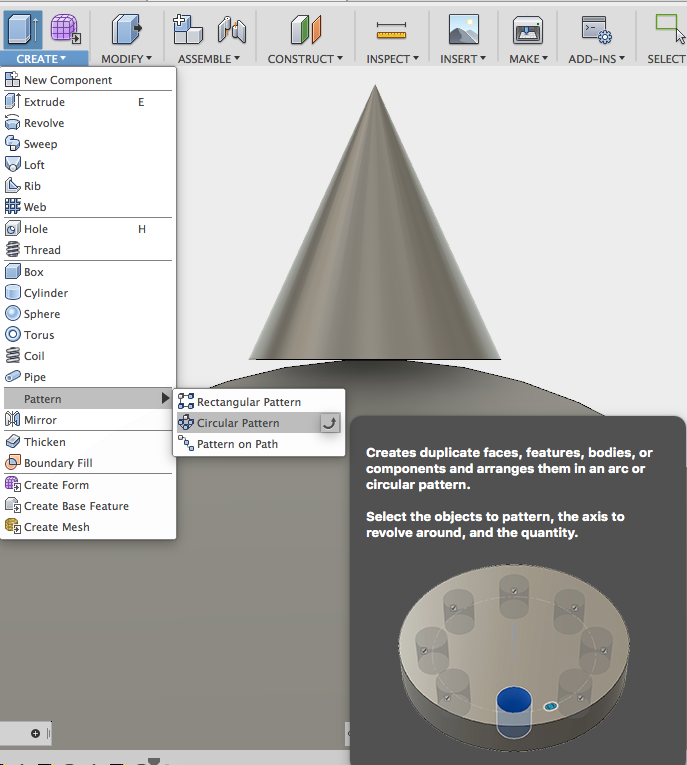Choose Sweep from Create menu

point(88,144)
